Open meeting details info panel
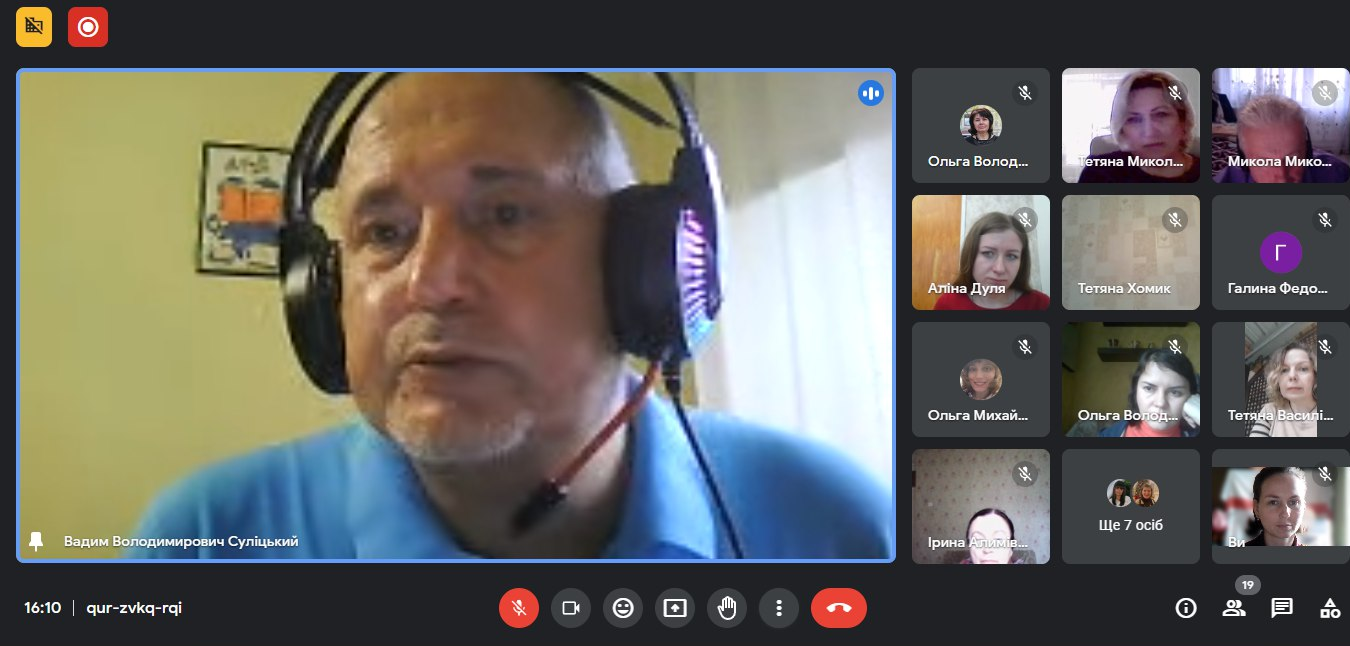This screenshot has height=646, width=1350. (1186, 608)
